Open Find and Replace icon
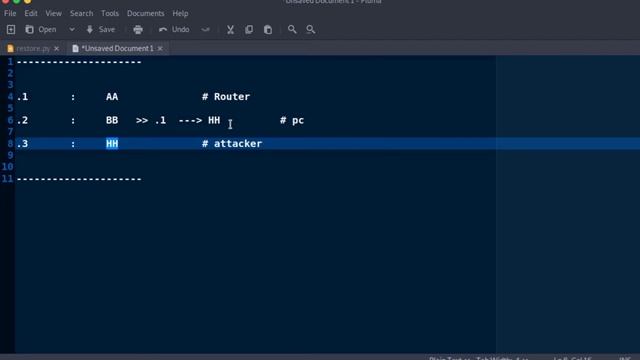 tap(311, 29)
